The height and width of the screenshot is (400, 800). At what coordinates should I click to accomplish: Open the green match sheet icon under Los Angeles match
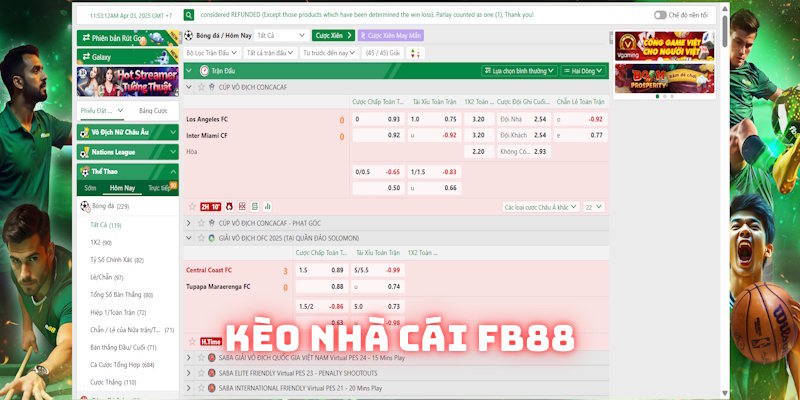(255, 207)
